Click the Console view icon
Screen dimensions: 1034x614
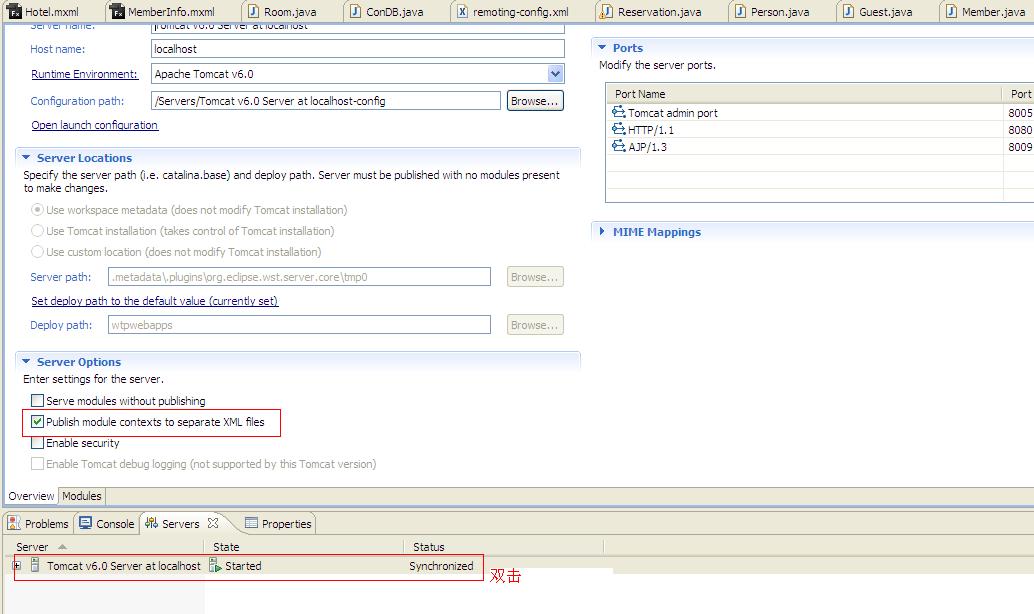85,523
